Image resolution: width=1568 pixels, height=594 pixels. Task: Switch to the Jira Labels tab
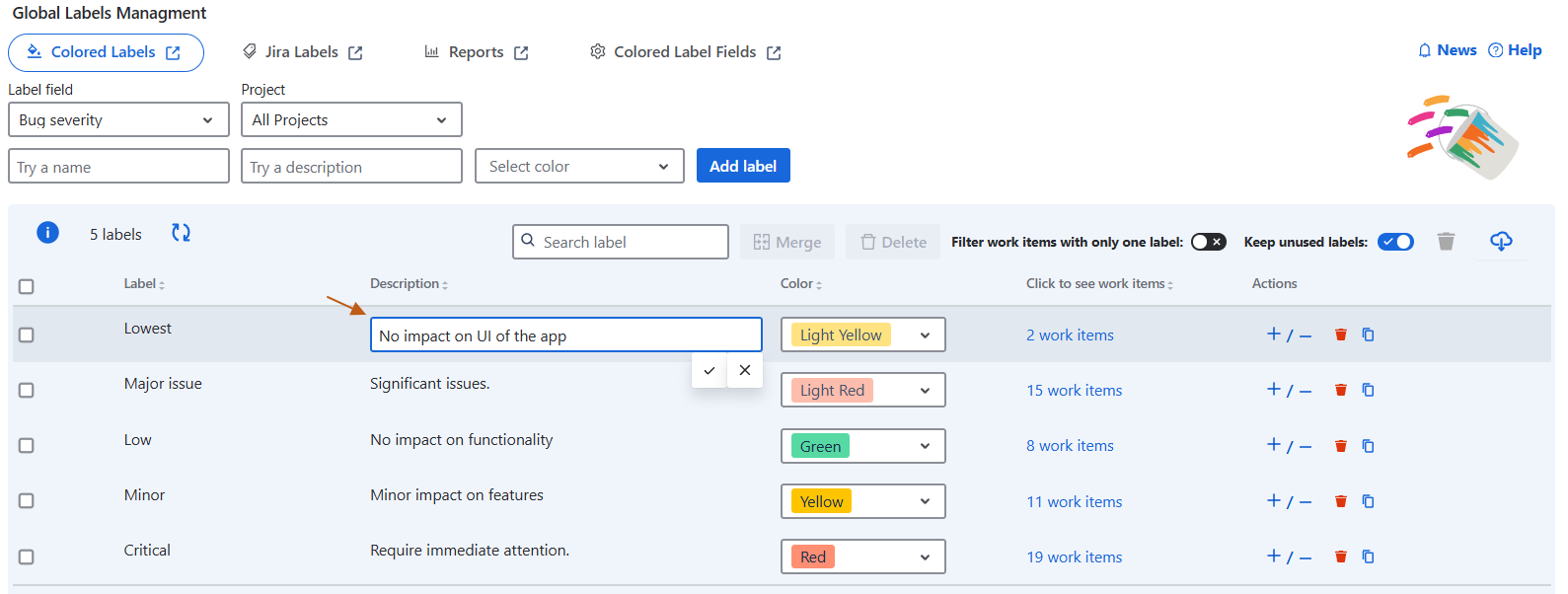303,52
